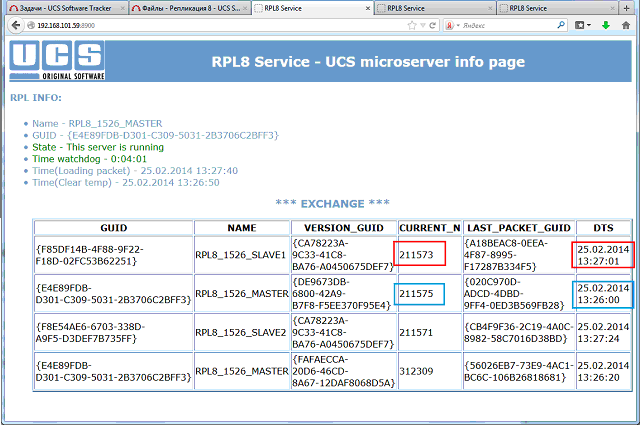
Task: Reload the page with the refresh icon
Action: point(432,25)
